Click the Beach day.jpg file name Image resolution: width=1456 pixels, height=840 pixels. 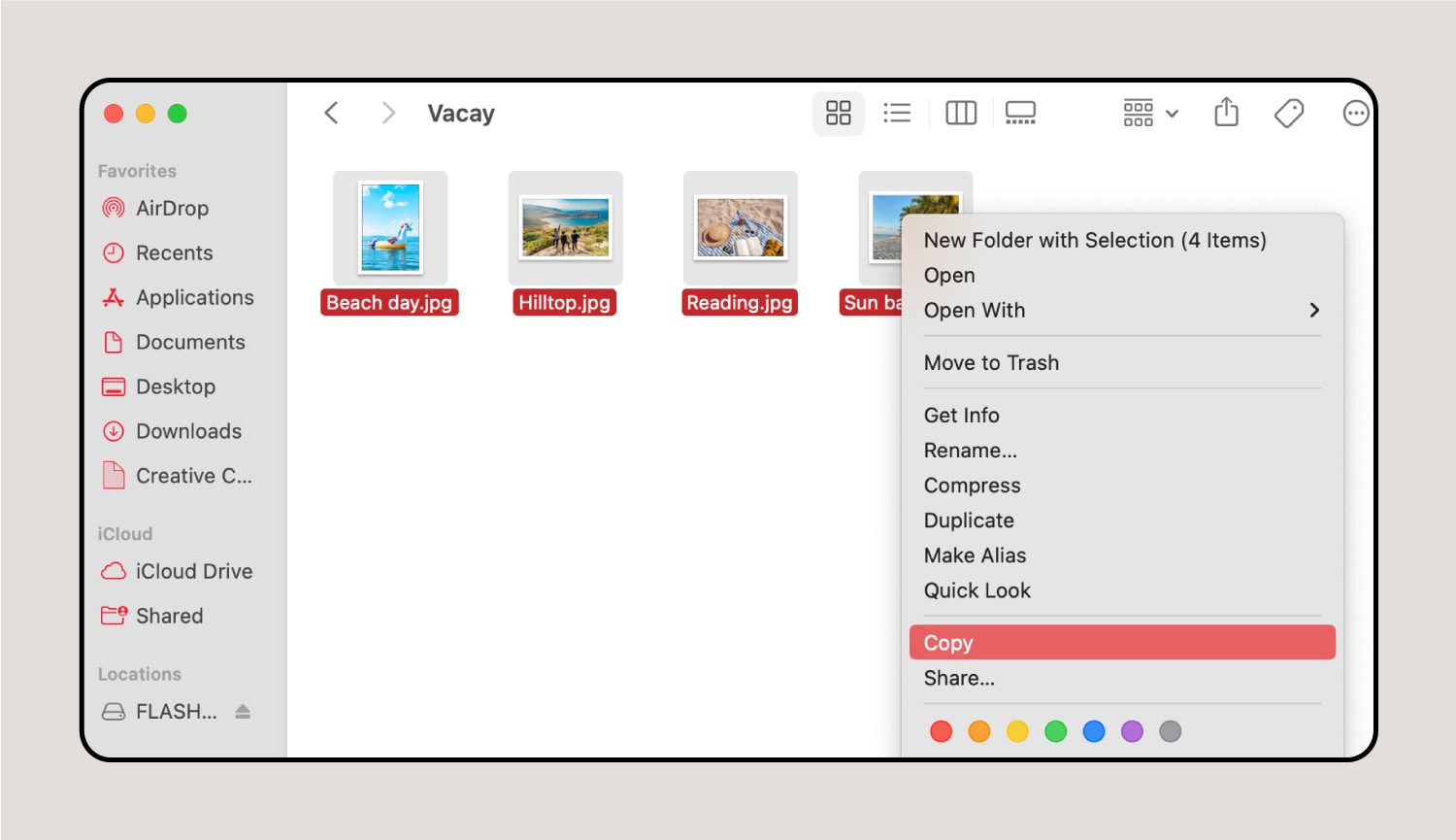tap(389, 302)
